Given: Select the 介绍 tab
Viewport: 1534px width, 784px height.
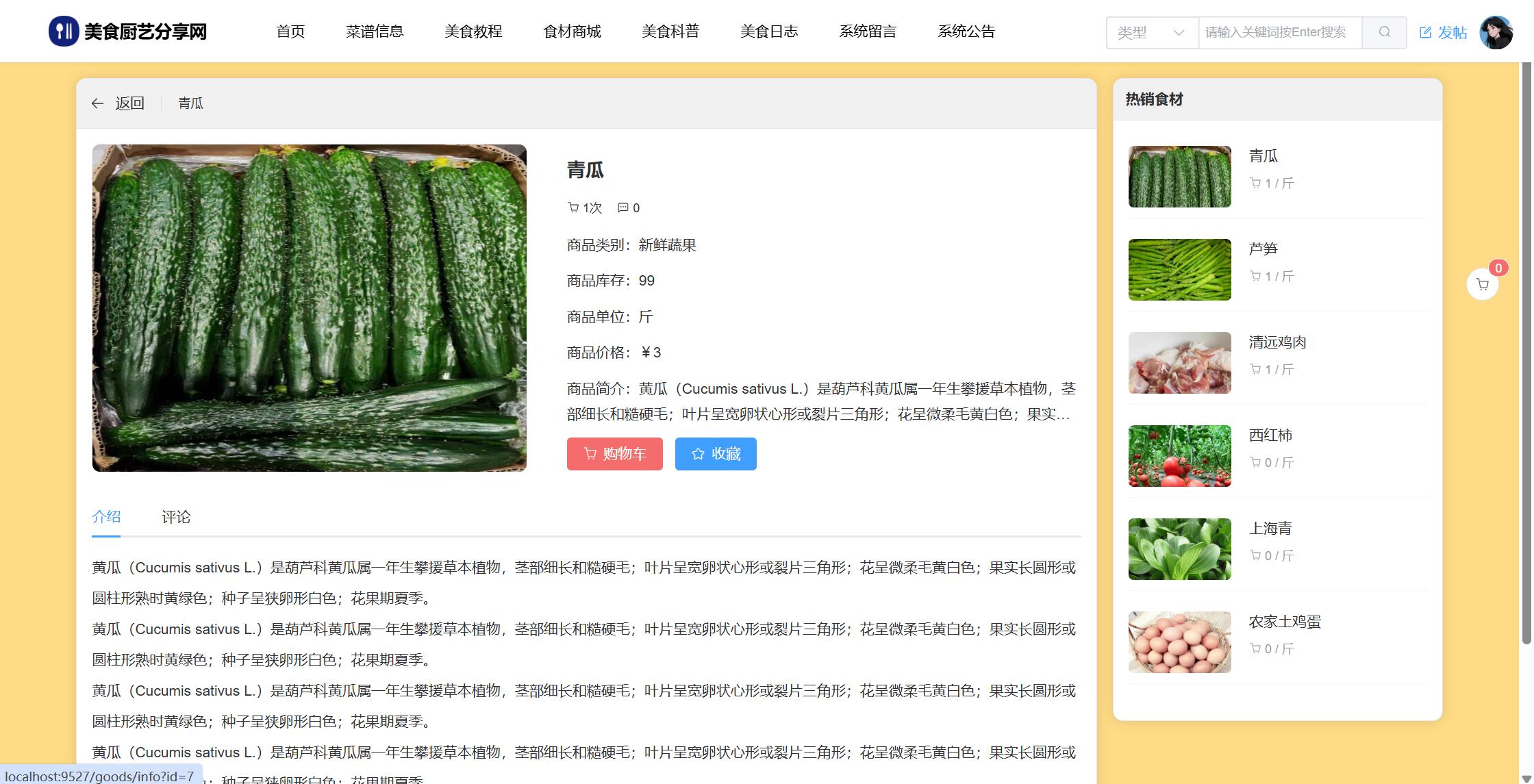Looking at the screenshot, I should point(106,517).
